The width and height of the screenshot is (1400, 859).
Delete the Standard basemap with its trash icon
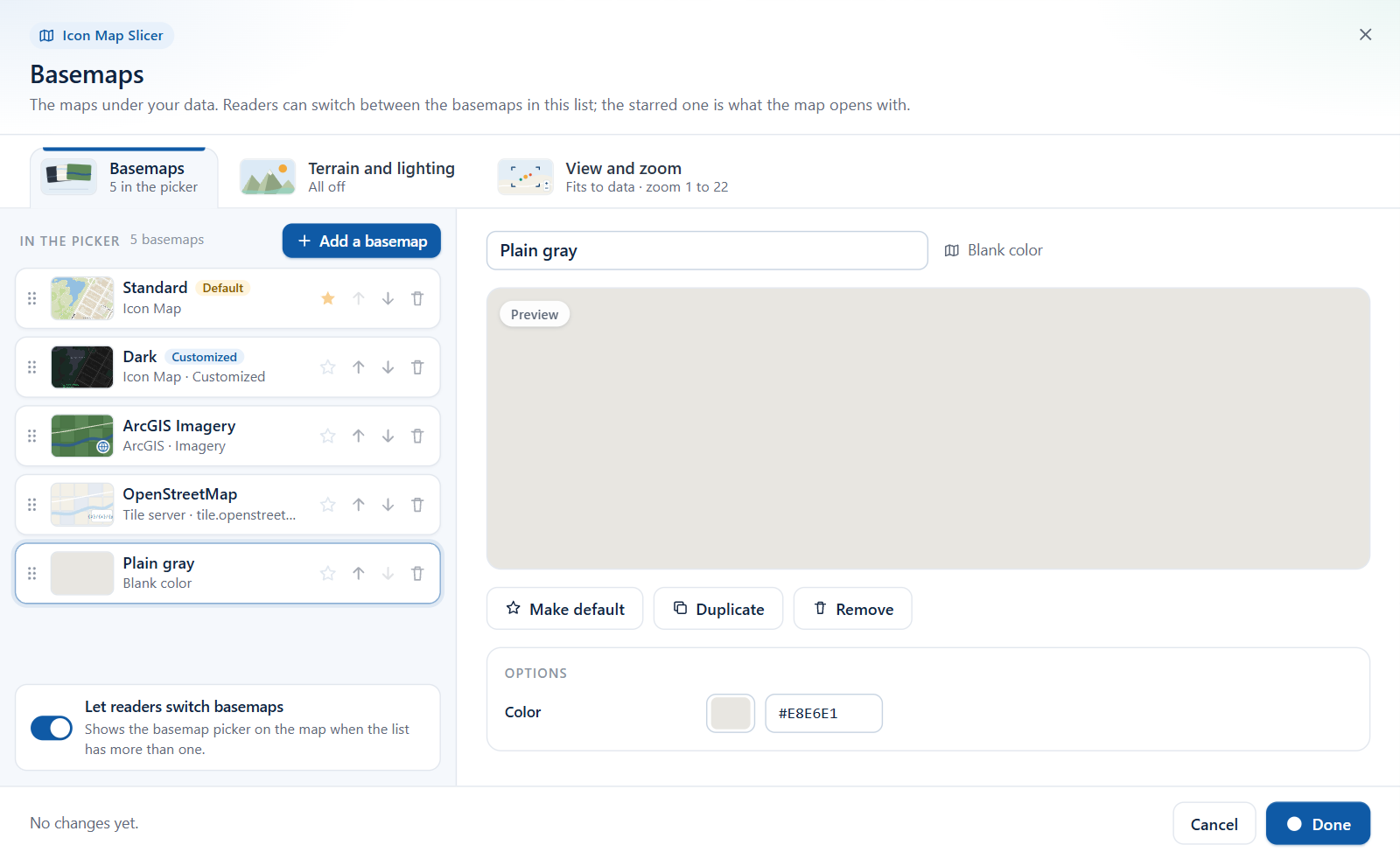[x=417, y=298]
